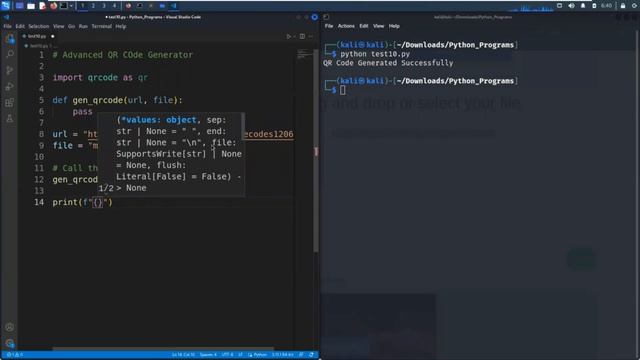Open the terminal window Edit menu
The width and height of the screenshot is (640, 360).
click(364, 26)
